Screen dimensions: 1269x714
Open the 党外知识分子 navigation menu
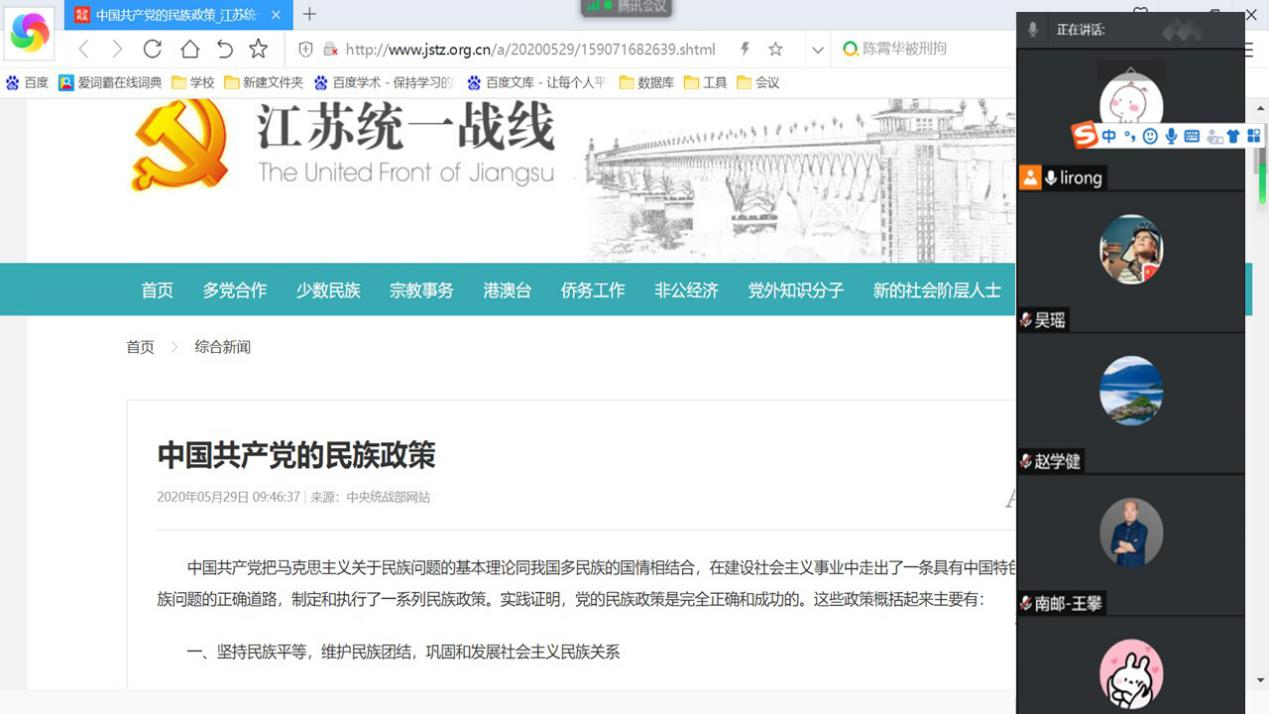click(x=796, y=290)
